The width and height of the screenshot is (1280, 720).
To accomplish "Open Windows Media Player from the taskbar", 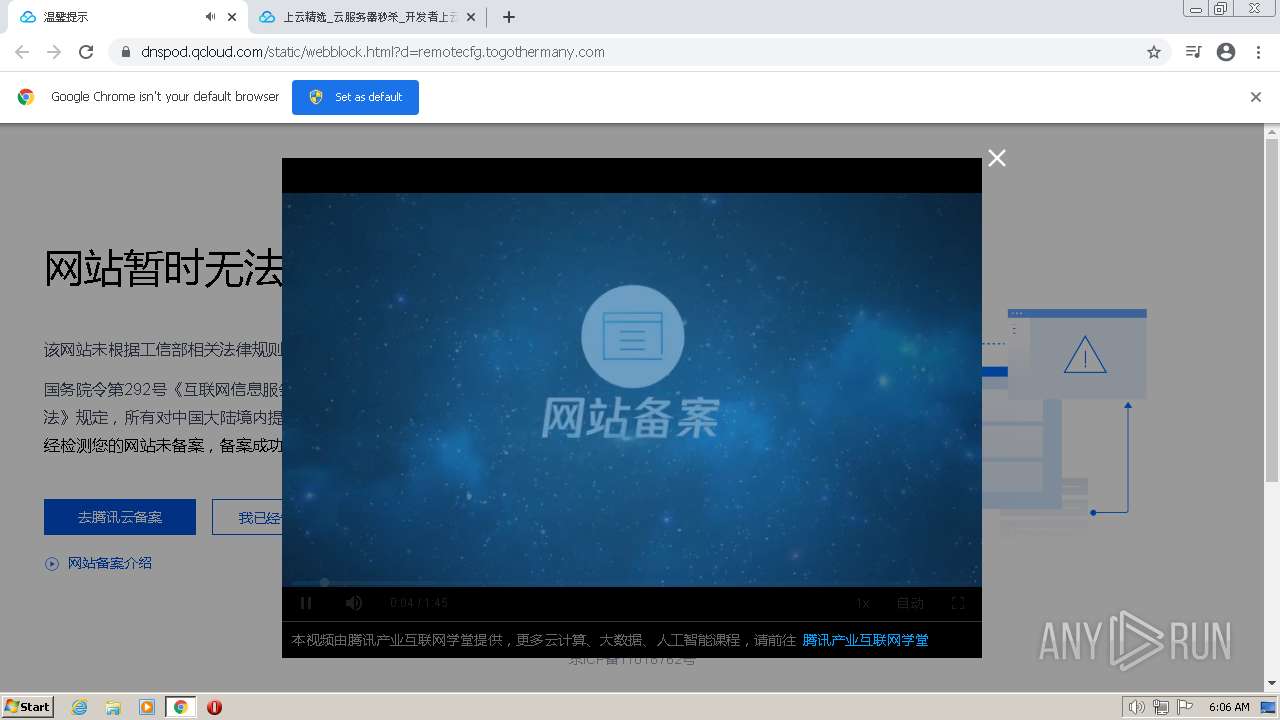I will click(147, 707).
